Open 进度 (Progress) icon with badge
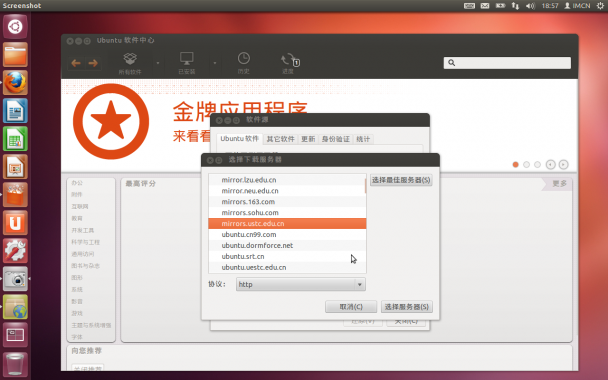This screenshot has height=380, width=608. [289, 63]
